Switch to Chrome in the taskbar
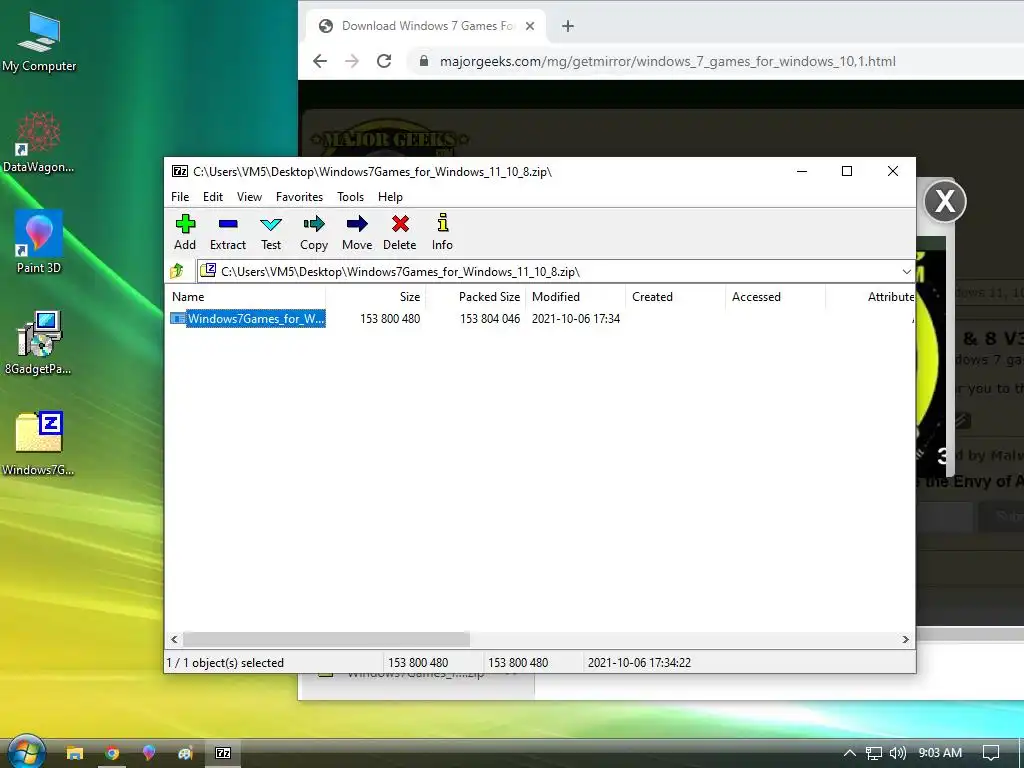The width and height of the screenshot is (1024, 768). [x=112, y=753]
